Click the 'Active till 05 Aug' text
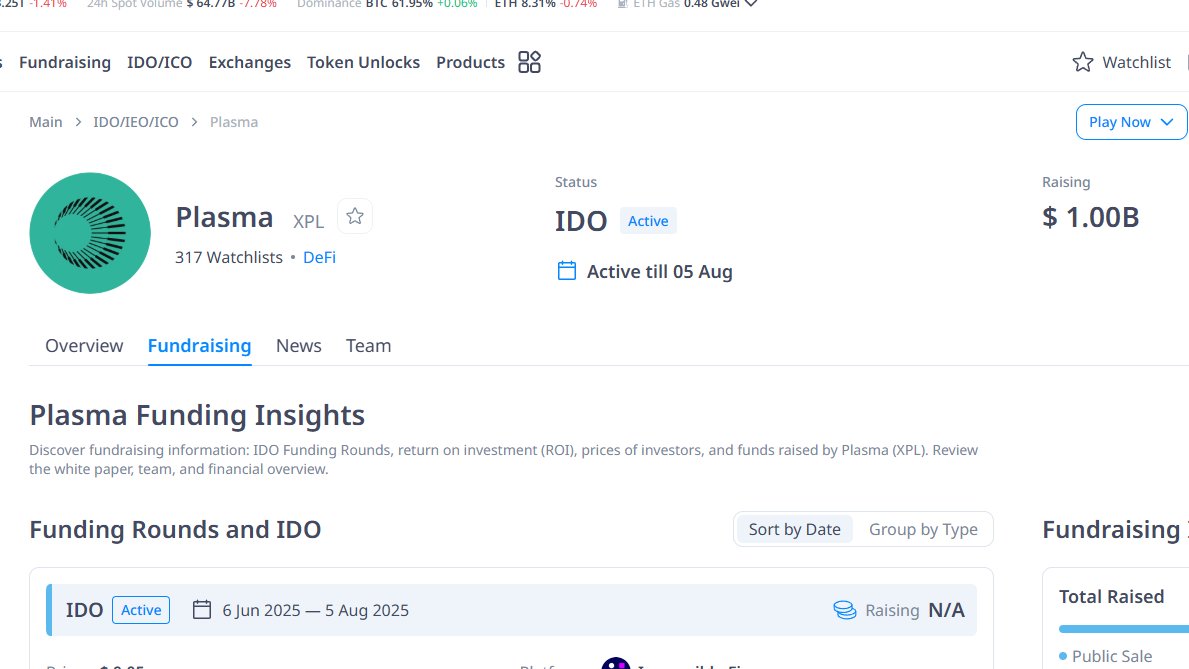Image resolution: width=1189 pixels, height=669 pixels. [660, 272]
